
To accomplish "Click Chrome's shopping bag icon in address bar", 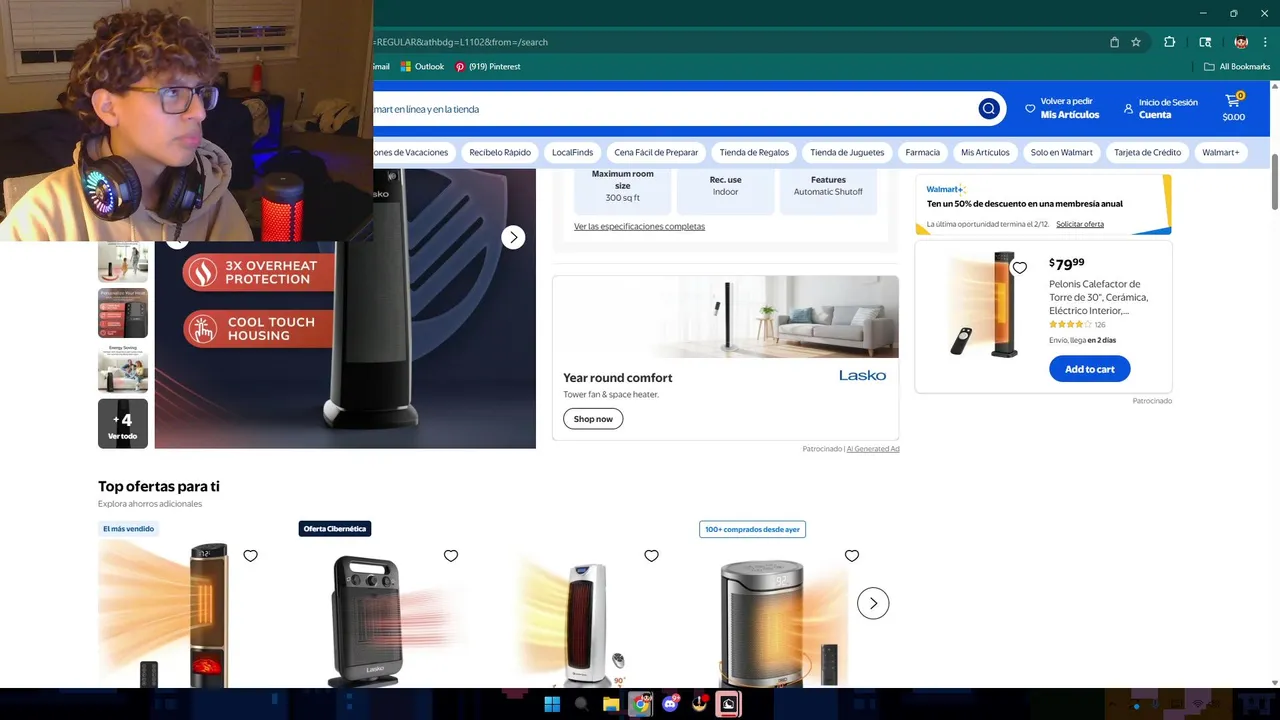I will [x=1114, y=42].
